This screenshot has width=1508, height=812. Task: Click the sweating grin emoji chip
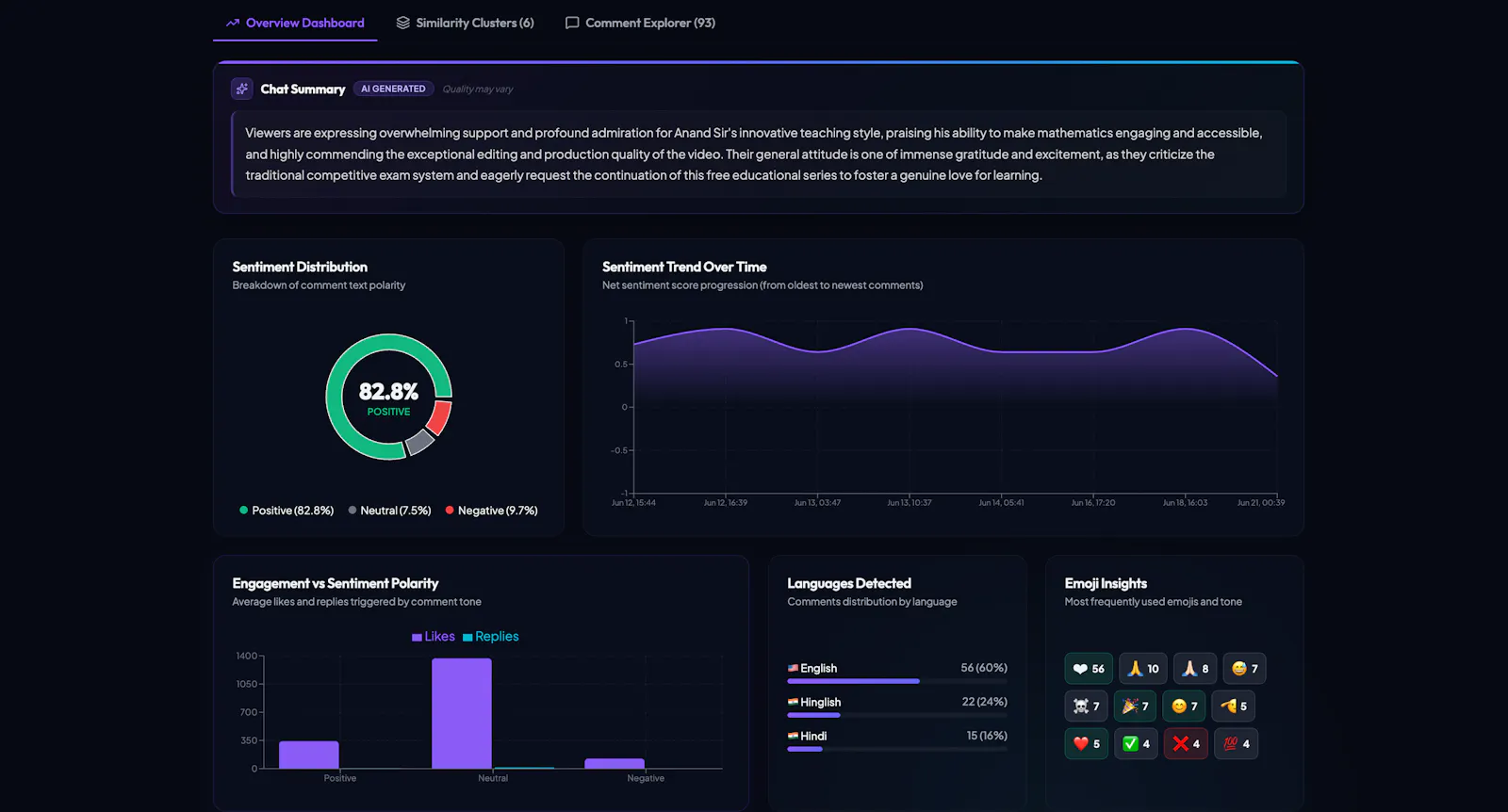pyautogui.click(x=1244, y=669)
